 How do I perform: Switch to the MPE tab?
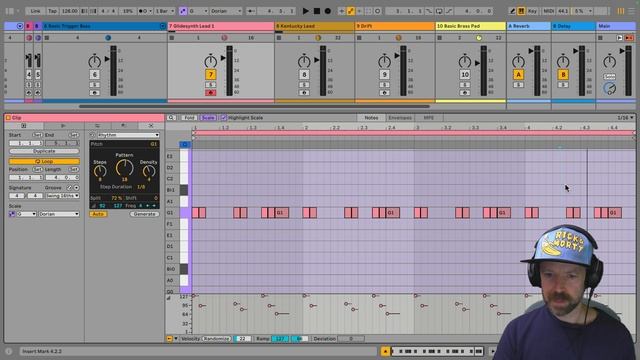coord(429,118)
